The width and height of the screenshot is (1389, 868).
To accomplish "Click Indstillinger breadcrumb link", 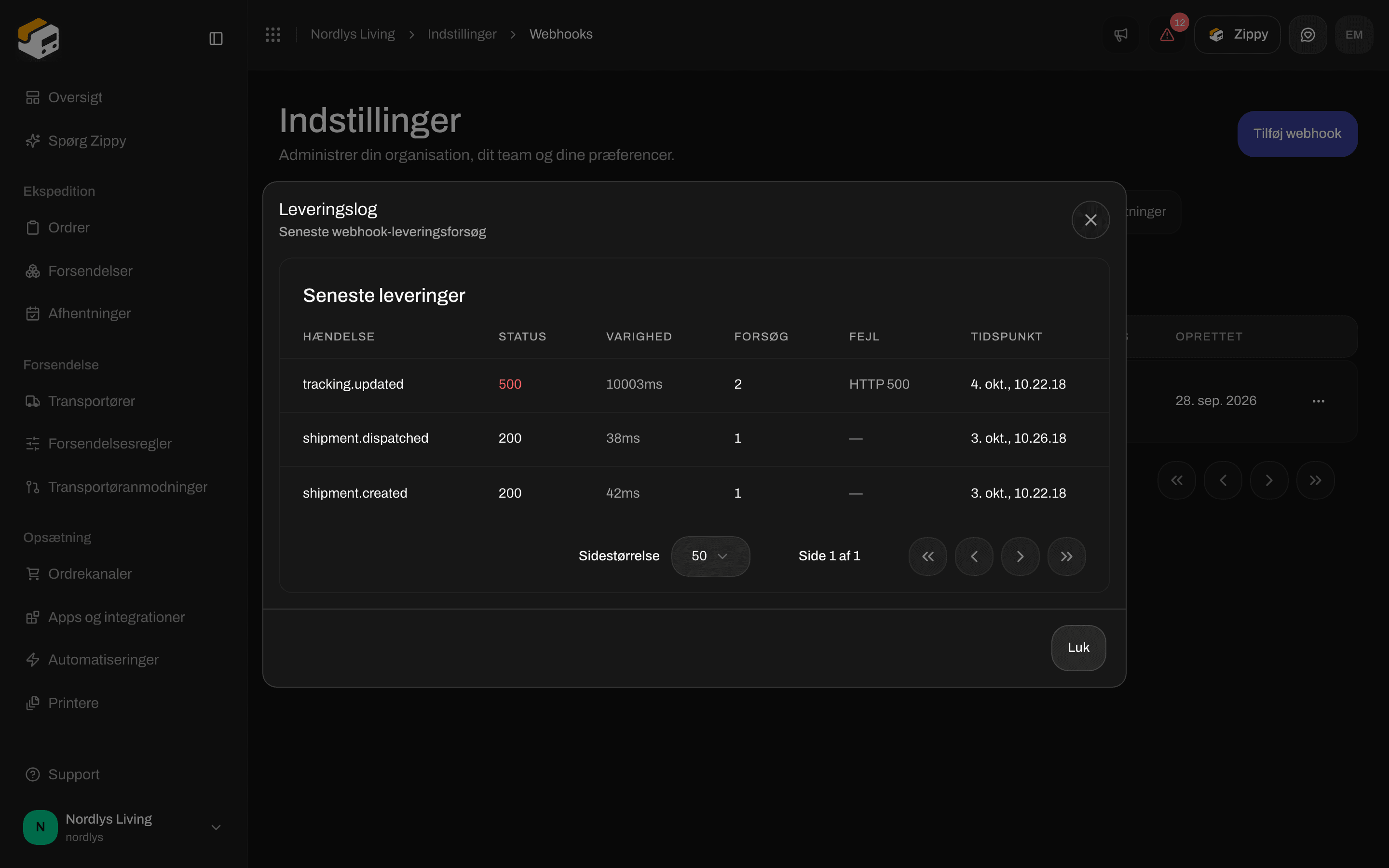I will pyautogui.click(x=462, y=34).
